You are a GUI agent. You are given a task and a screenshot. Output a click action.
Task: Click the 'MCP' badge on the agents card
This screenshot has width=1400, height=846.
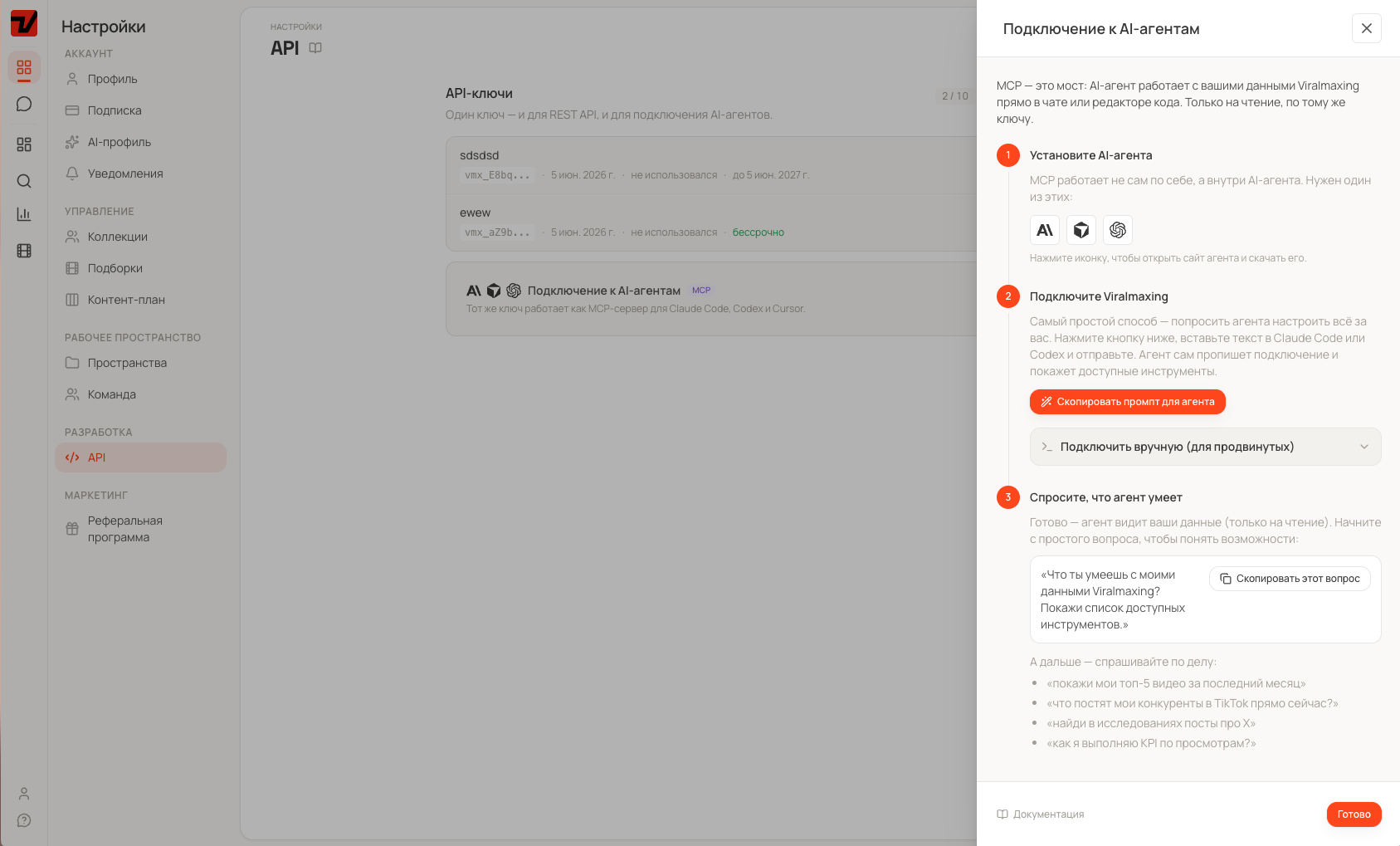coord(701,291)
